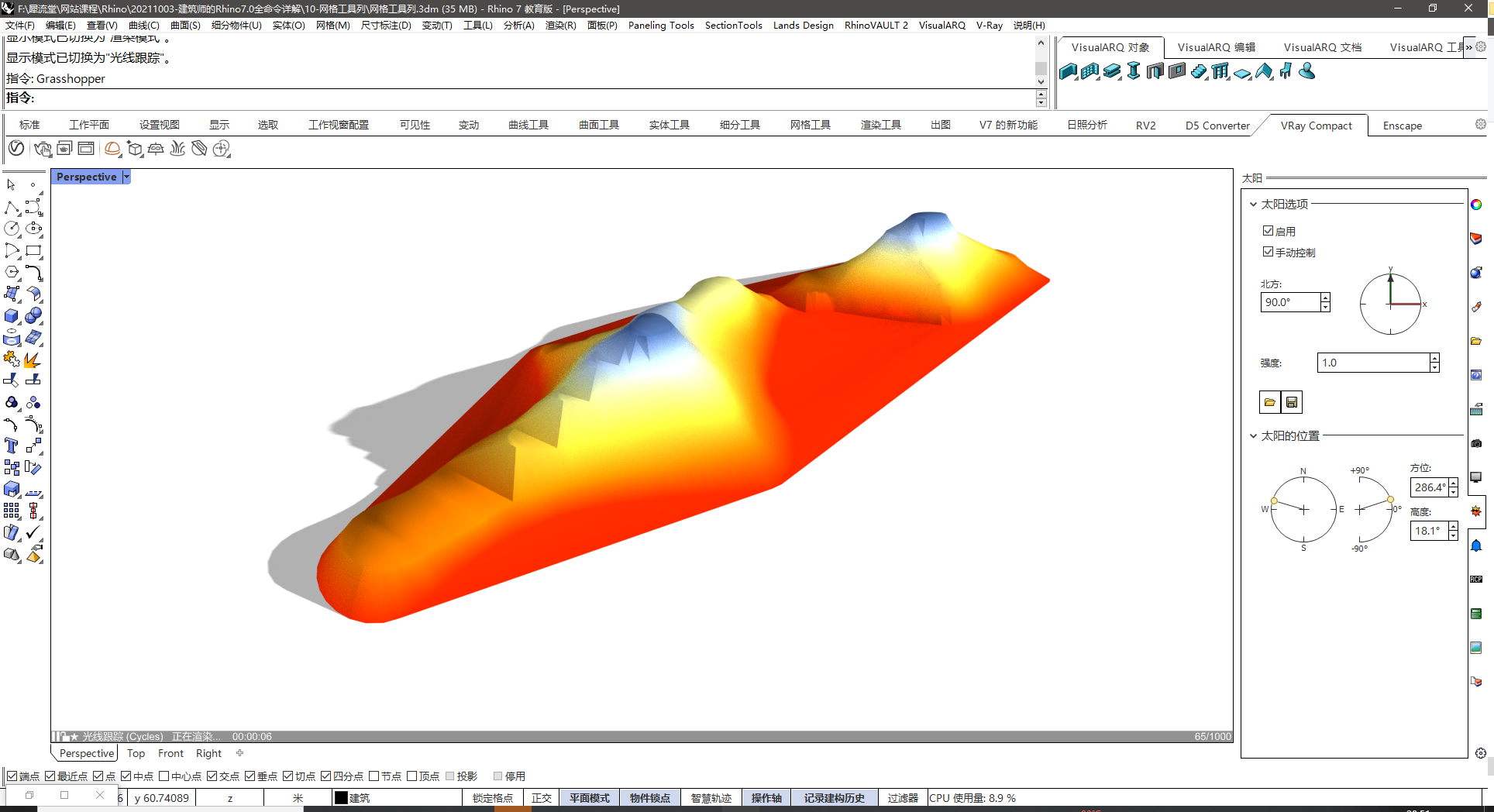
Task: Save sun settings with disk icon
Action: 1292,402
